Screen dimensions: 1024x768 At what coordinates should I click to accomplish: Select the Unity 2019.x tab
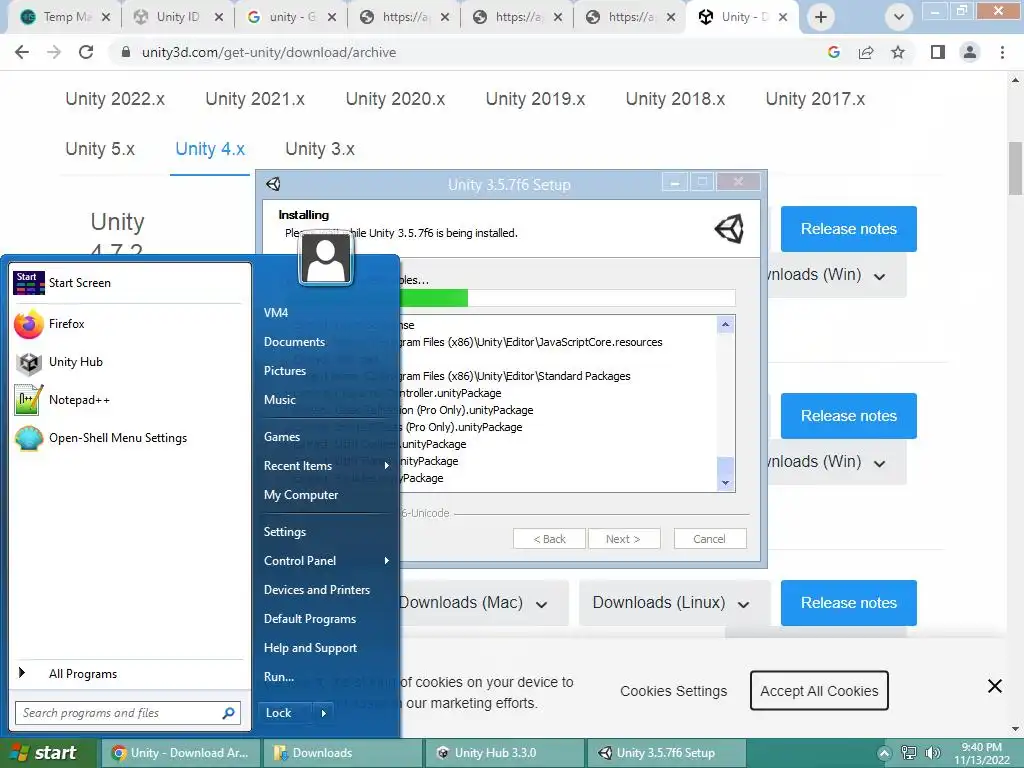click(x=536, y=99)
